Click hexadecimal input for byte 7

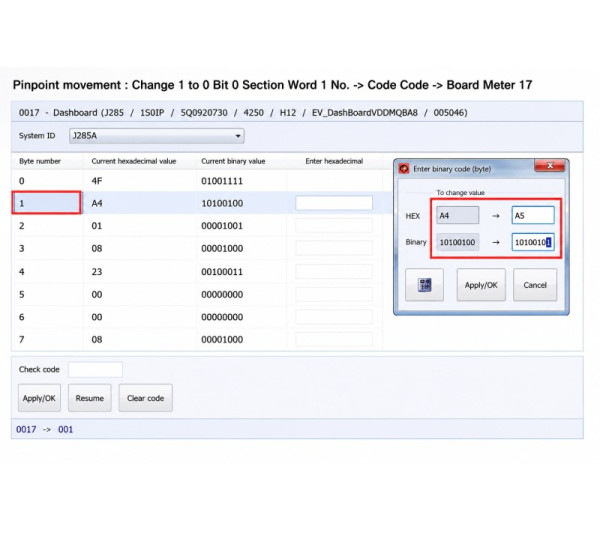coord(334,339)
